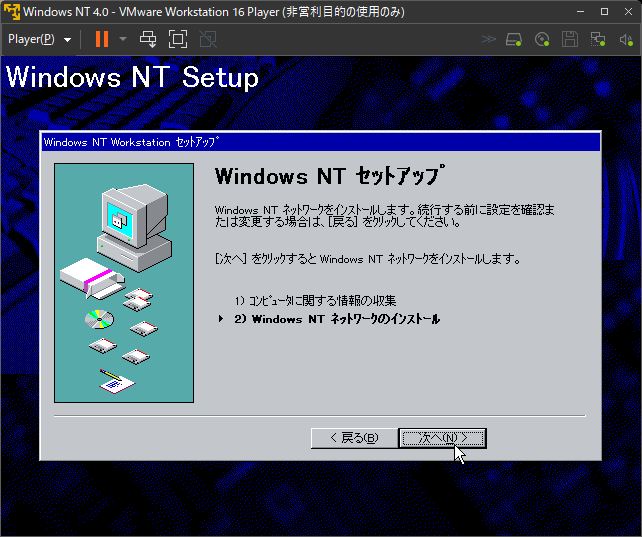Open the power options dropdown arrow beside pause
Image resolution: width=642 pixels, height=537 pixels.
click(123, 39)
